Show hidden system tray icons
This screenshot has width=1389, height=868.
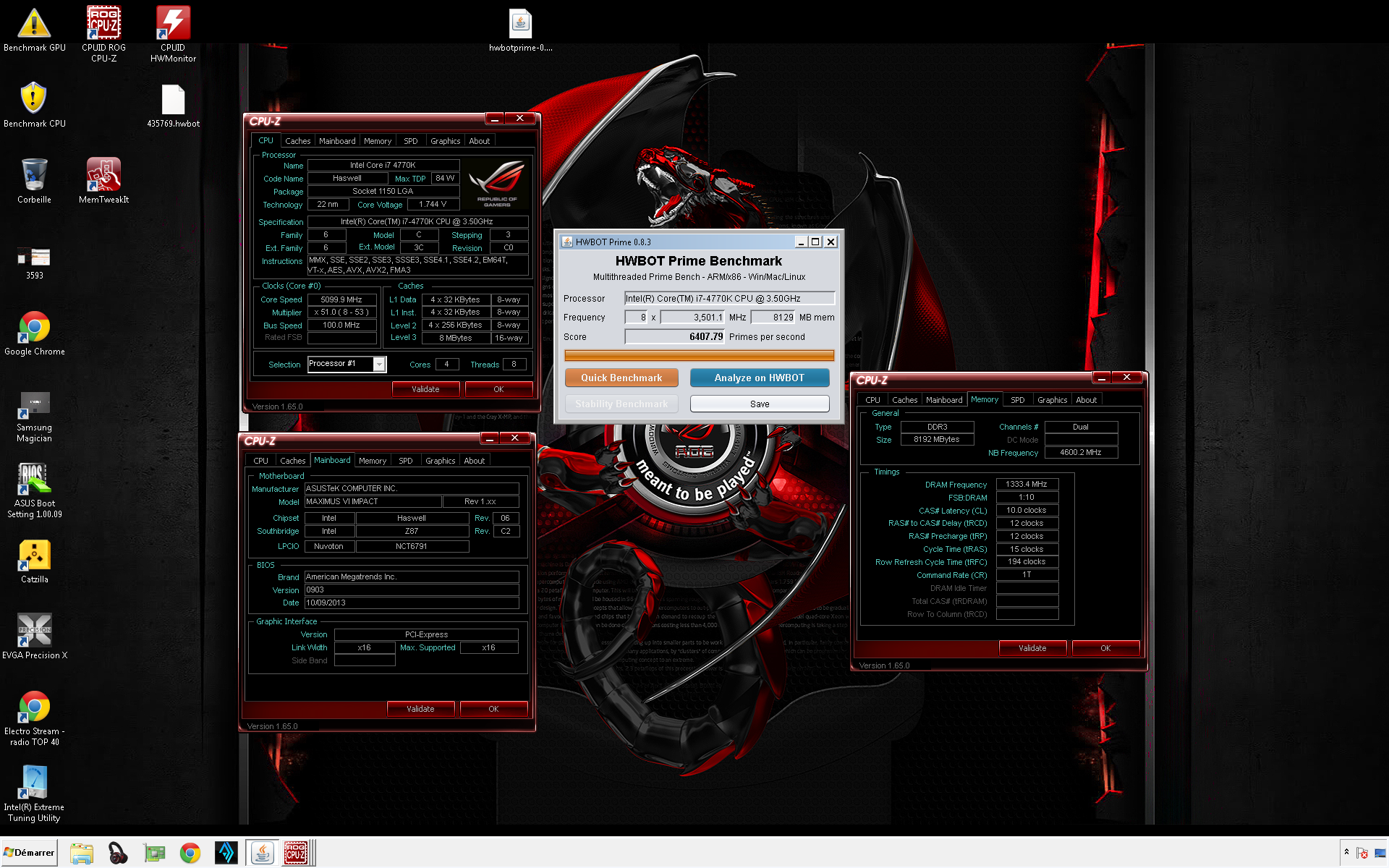1346,852
